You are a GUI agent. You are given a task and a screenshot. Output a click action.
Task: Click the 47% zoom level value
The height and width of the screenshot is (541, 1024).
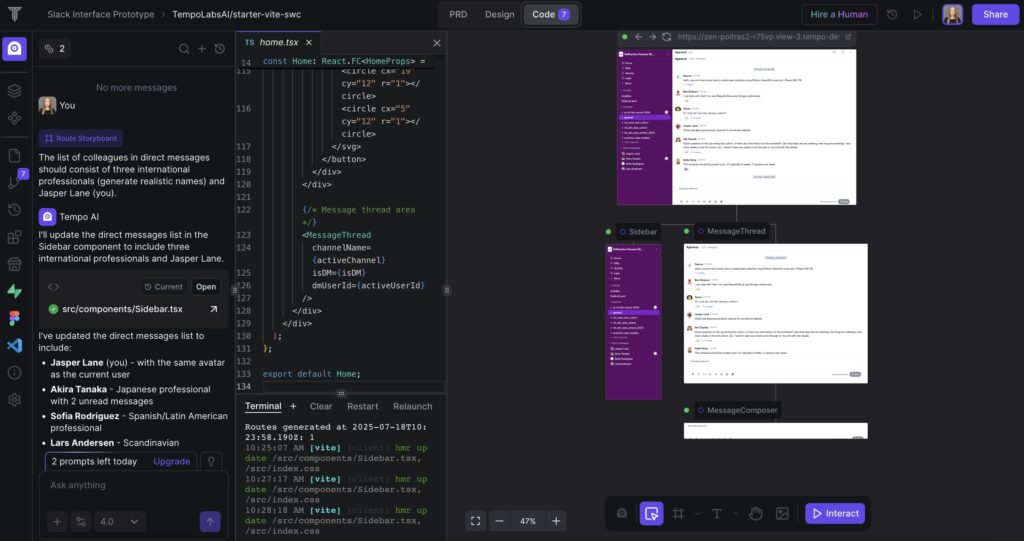coord(528,521)
